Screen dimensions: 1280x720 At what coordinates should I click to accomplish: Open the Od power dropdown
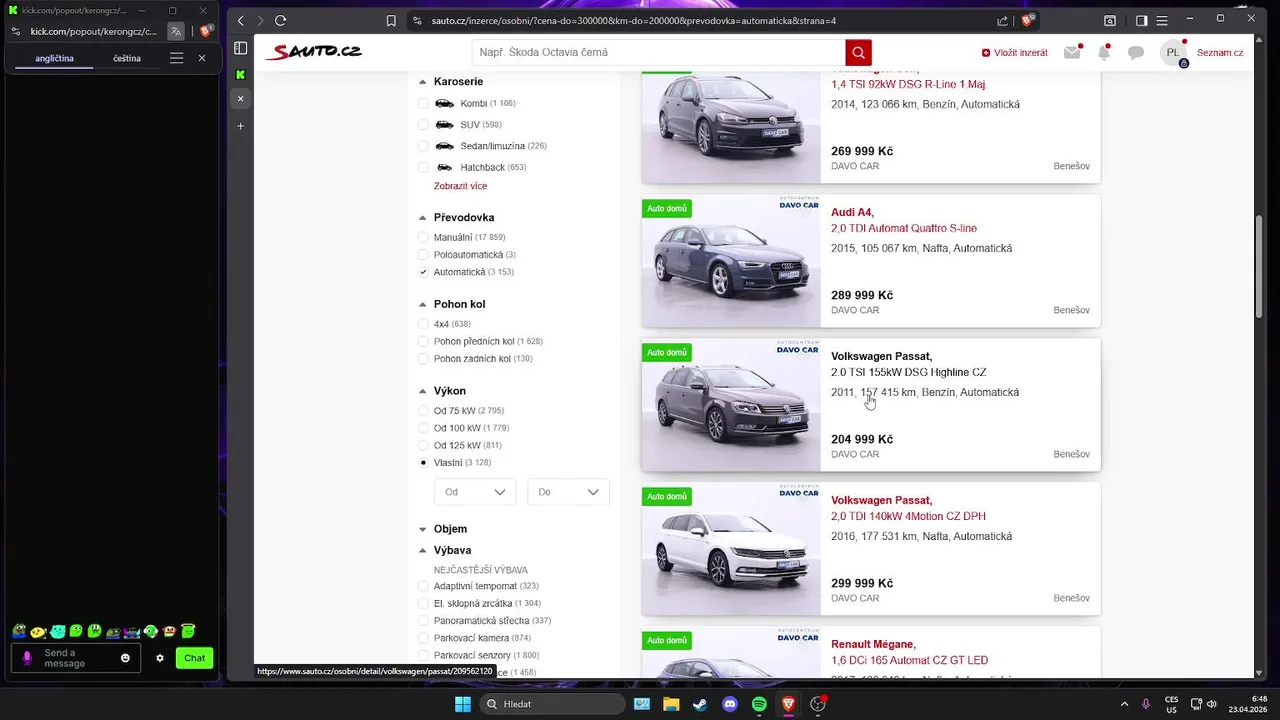coord(475,492)
